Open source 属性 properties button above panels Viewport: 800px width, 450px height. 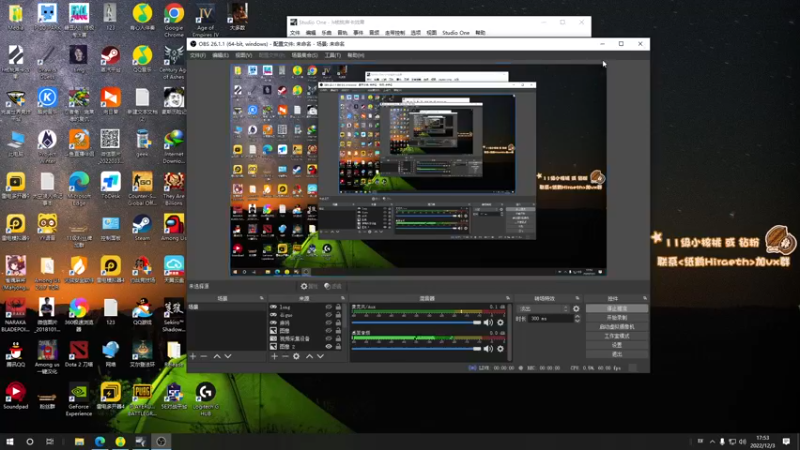click(309, 286)
